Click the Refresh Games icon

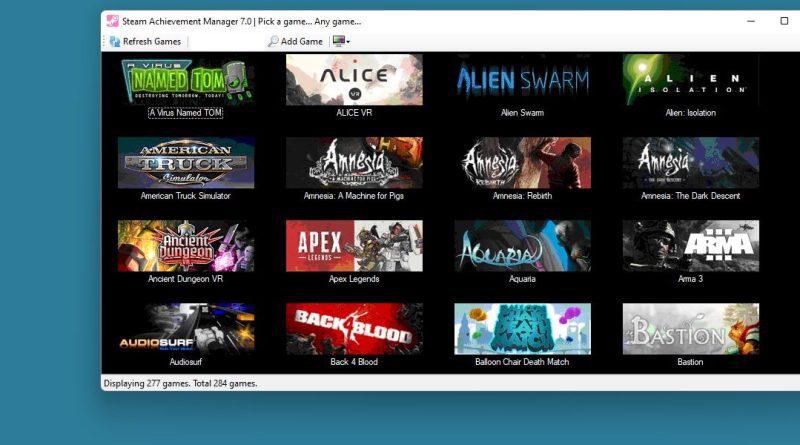coord(115,41)
